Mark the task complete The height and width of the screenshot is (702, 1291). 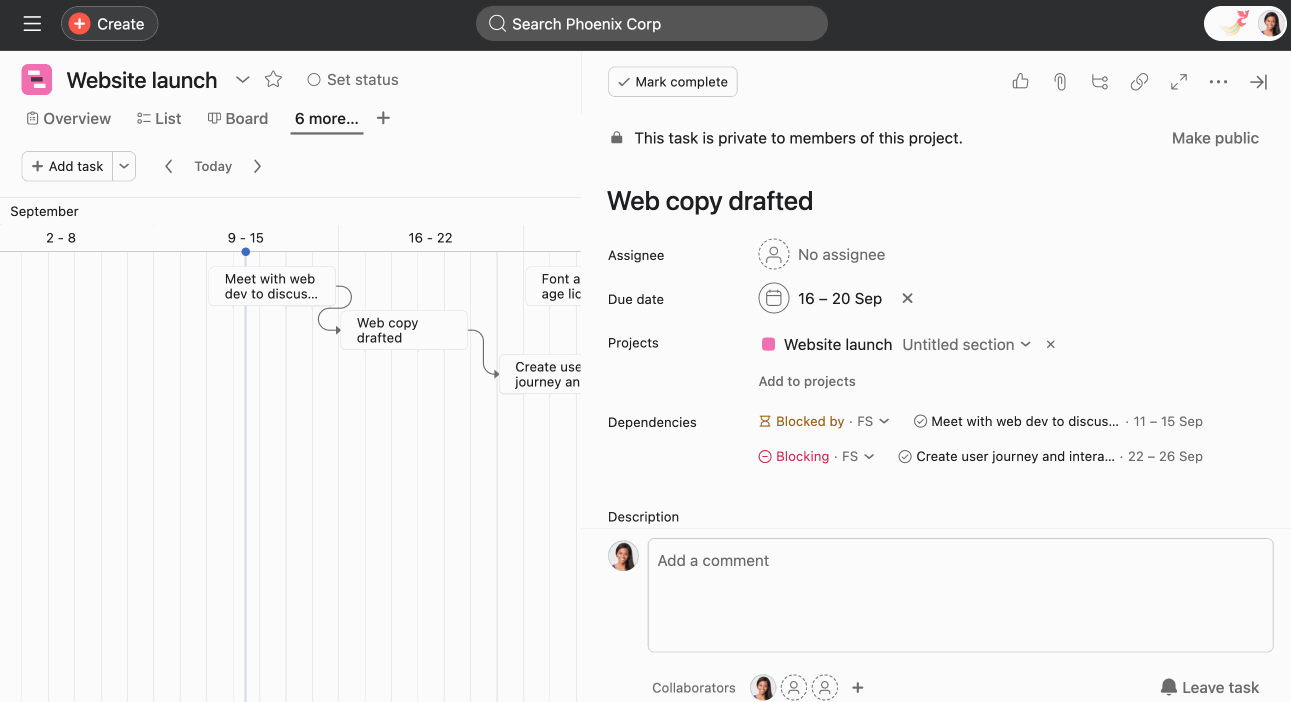pyautogui.click(x=672, y=81)
